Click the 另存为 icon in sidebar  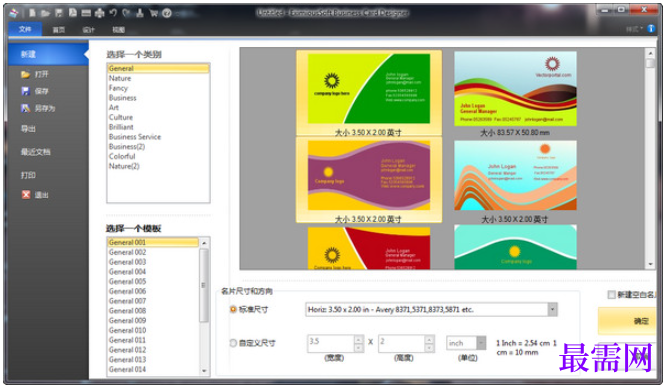pos(26,108)
